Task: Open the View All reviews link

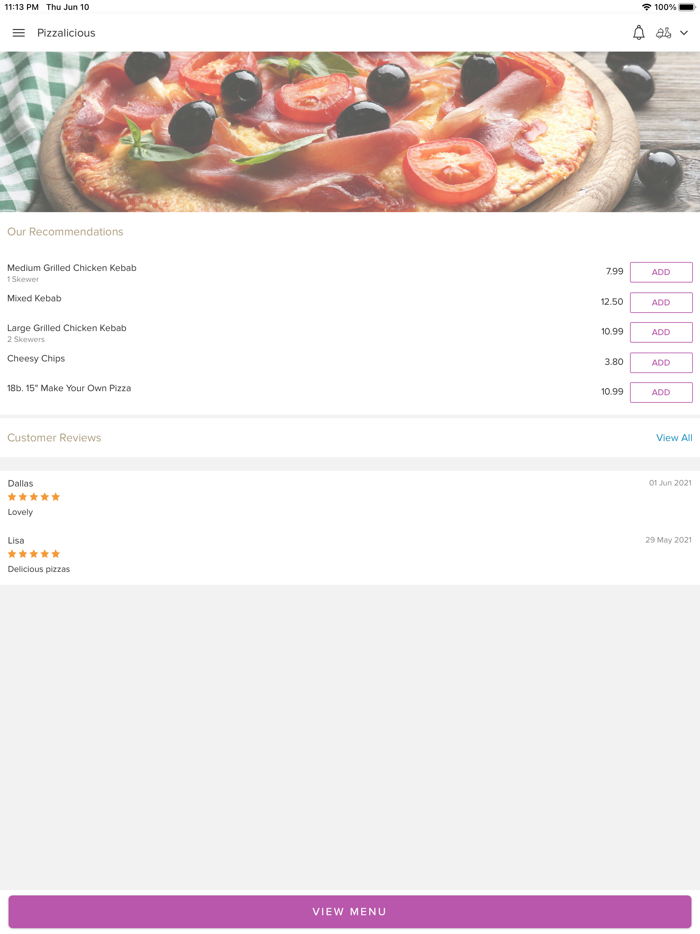Action: (674, 437)
